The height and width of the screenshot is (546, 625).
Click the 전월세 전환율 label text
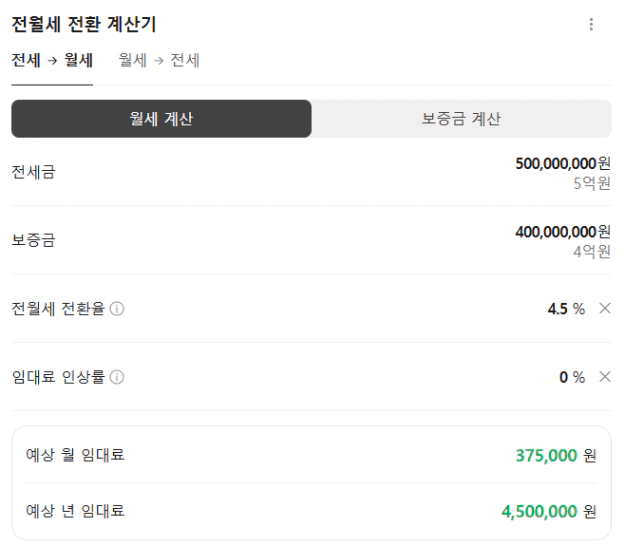tap(58, 308)
